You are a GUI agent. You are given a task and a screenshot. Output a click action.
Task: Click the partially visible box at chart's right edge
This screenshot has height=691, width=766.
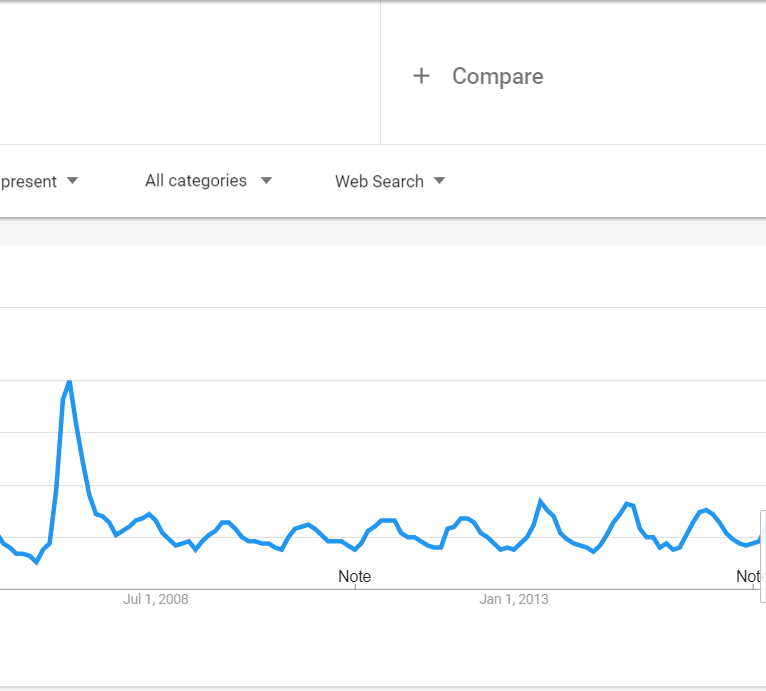(762, 555)
